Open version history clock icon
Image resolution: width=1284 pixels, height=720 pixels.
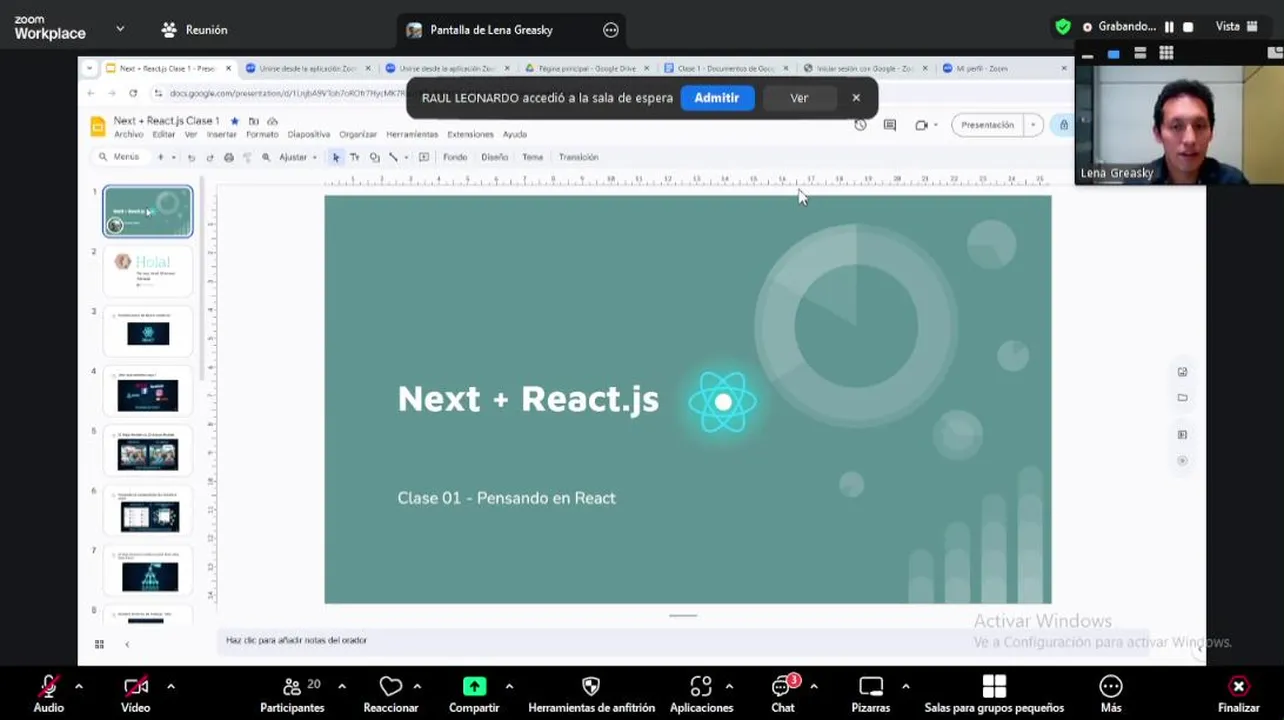(860, 125)
